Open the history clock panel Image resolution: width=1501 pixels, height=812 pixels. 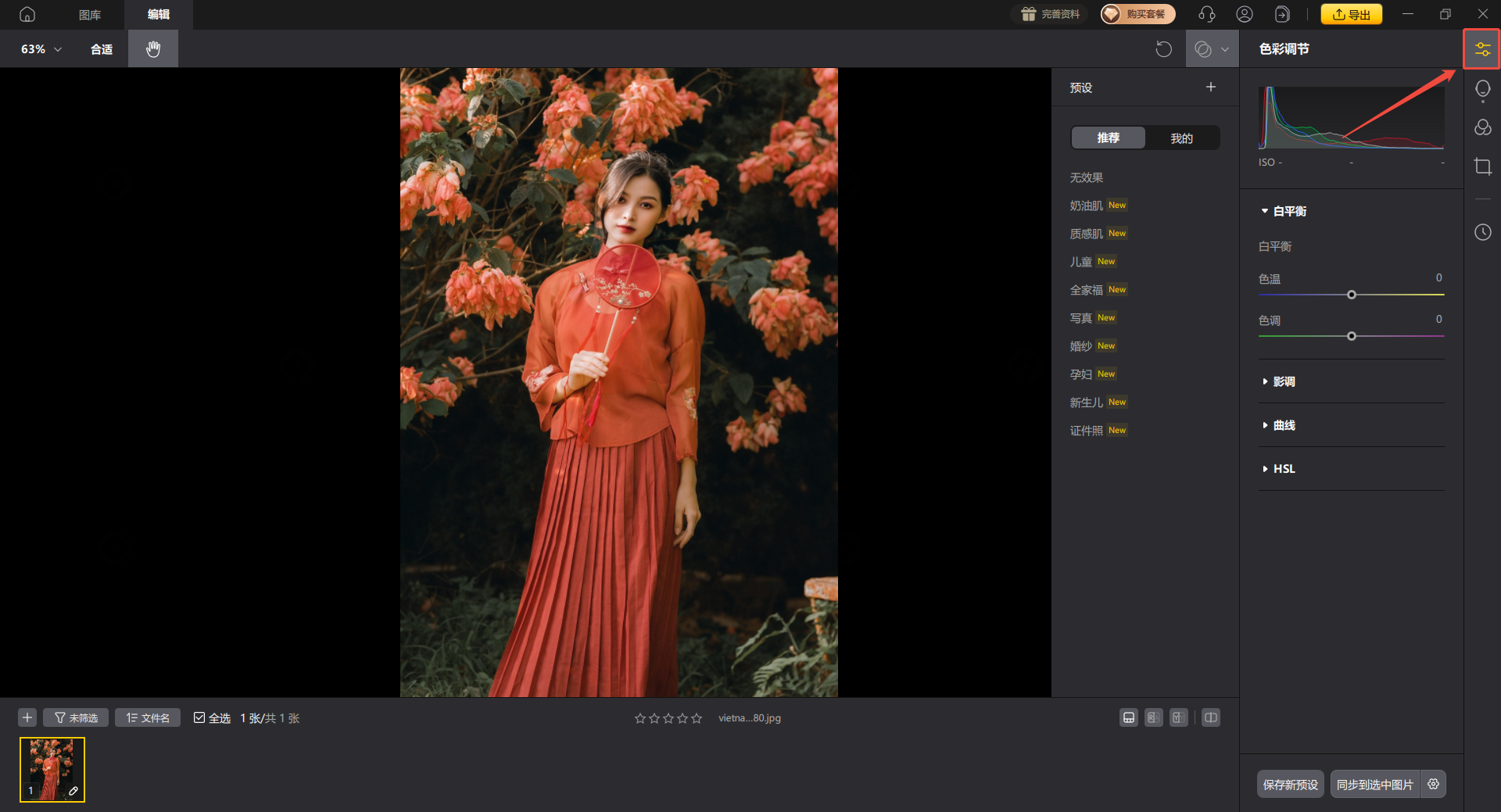pyautogui.click(x=1482, y=232)
